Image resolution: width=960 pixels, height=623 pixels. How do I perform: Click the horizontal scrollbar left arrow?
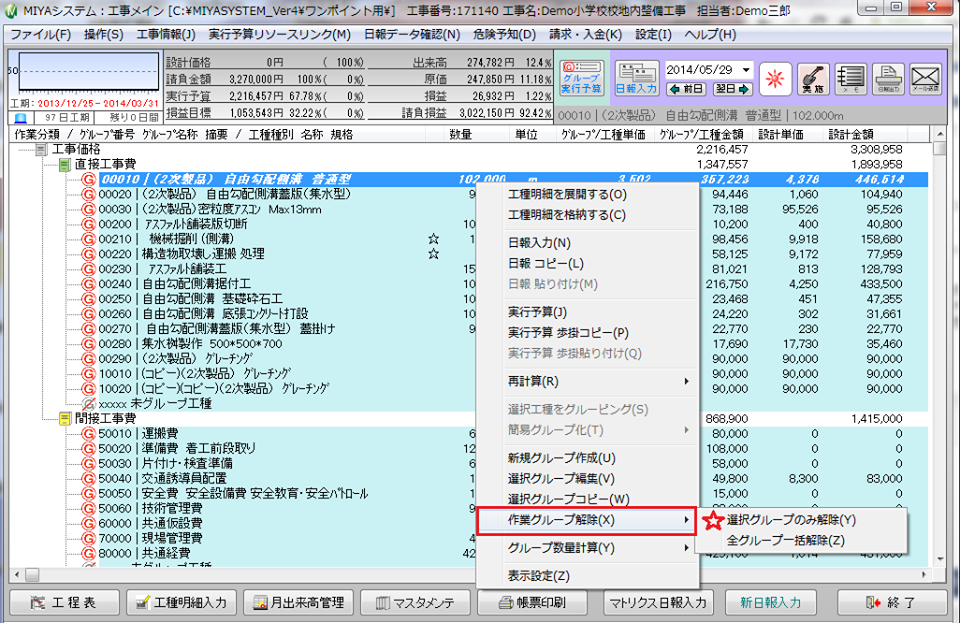pyautogui.click(x=17, y=575)
